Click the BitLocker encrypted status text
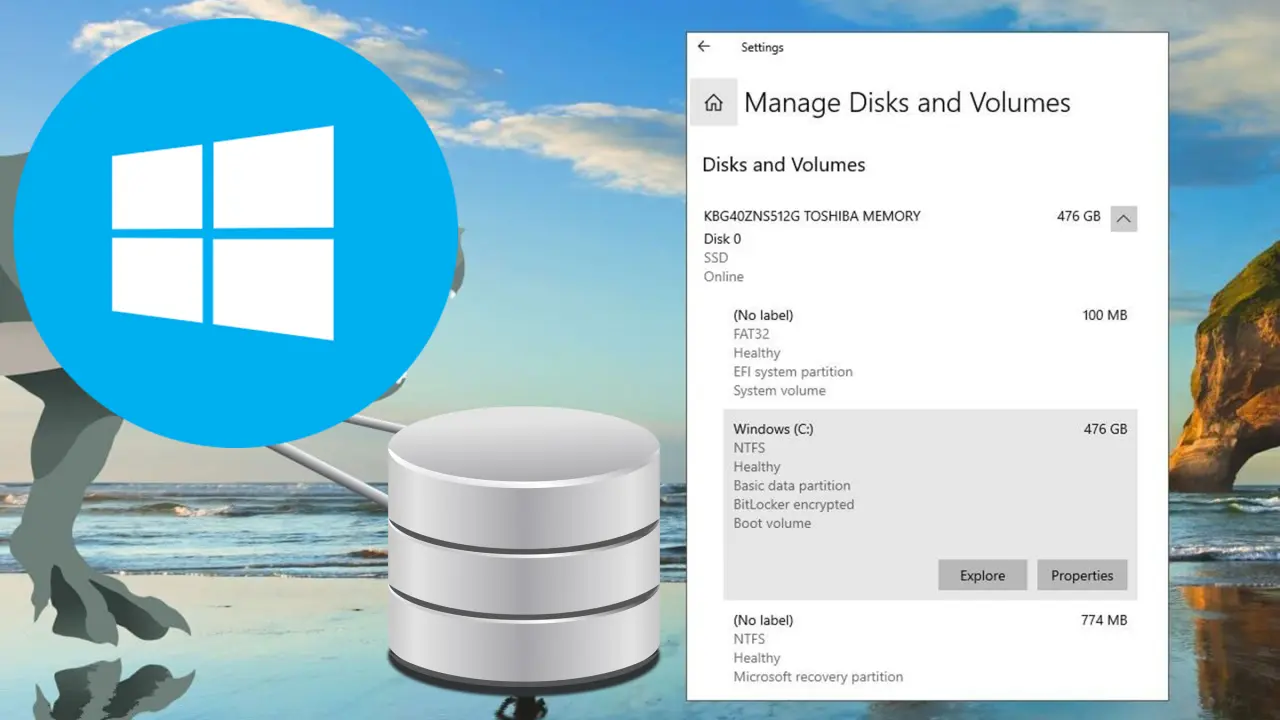The image size is (1280, 720). pyautogui.click(x=793, y=505)
